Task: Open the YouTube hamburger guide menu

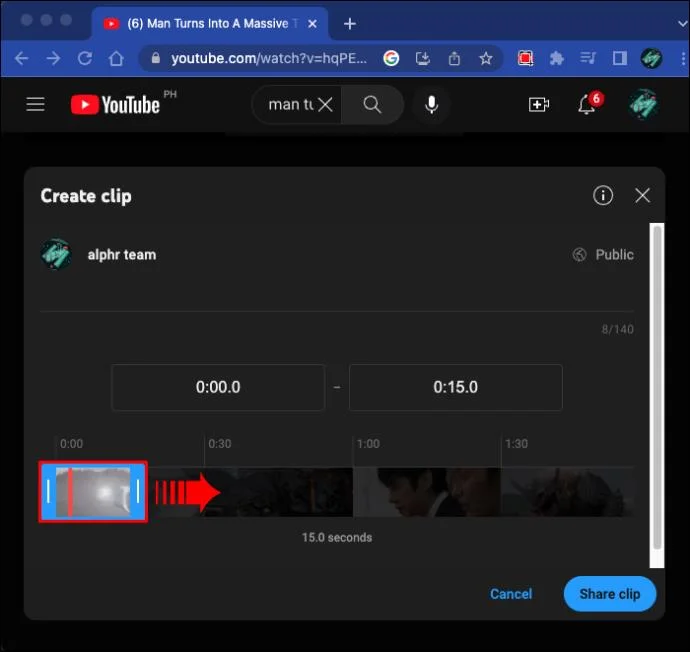Action: point(35,105)
